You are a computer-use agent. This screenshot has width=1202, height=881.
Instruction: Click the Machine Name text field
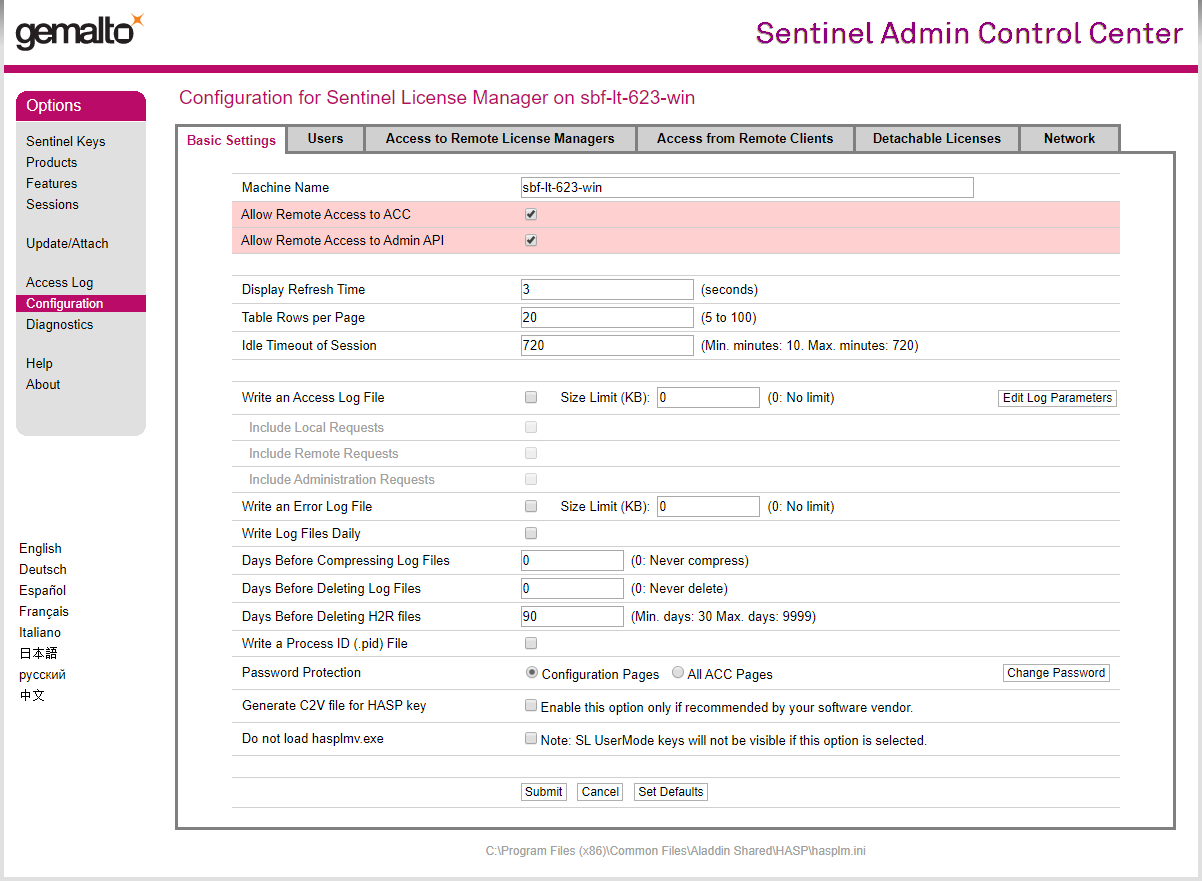click(x=746, y=188)
